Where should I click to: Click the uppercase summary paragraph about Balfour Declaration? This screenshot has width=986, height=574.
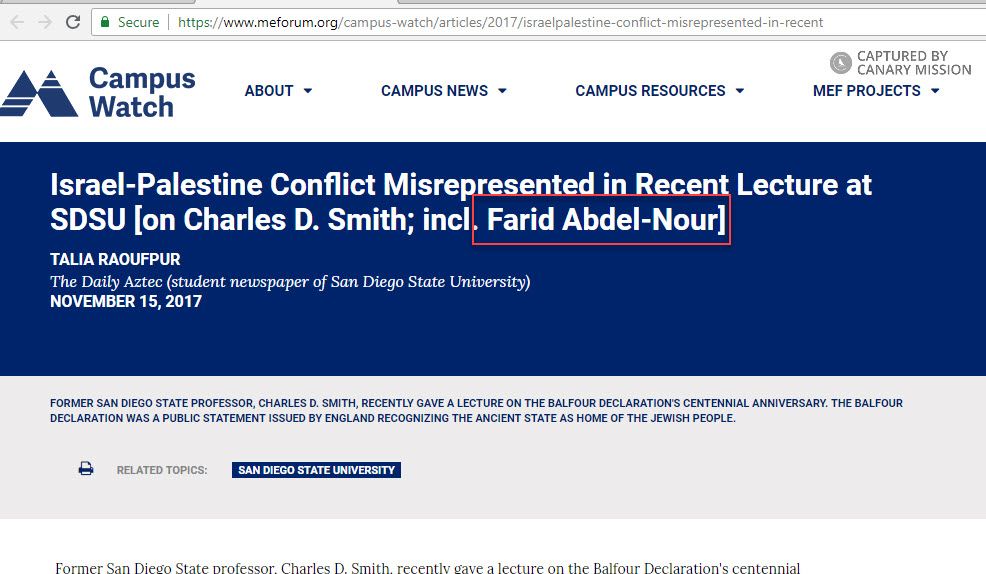pyautogui.click(x=476, y=411)
